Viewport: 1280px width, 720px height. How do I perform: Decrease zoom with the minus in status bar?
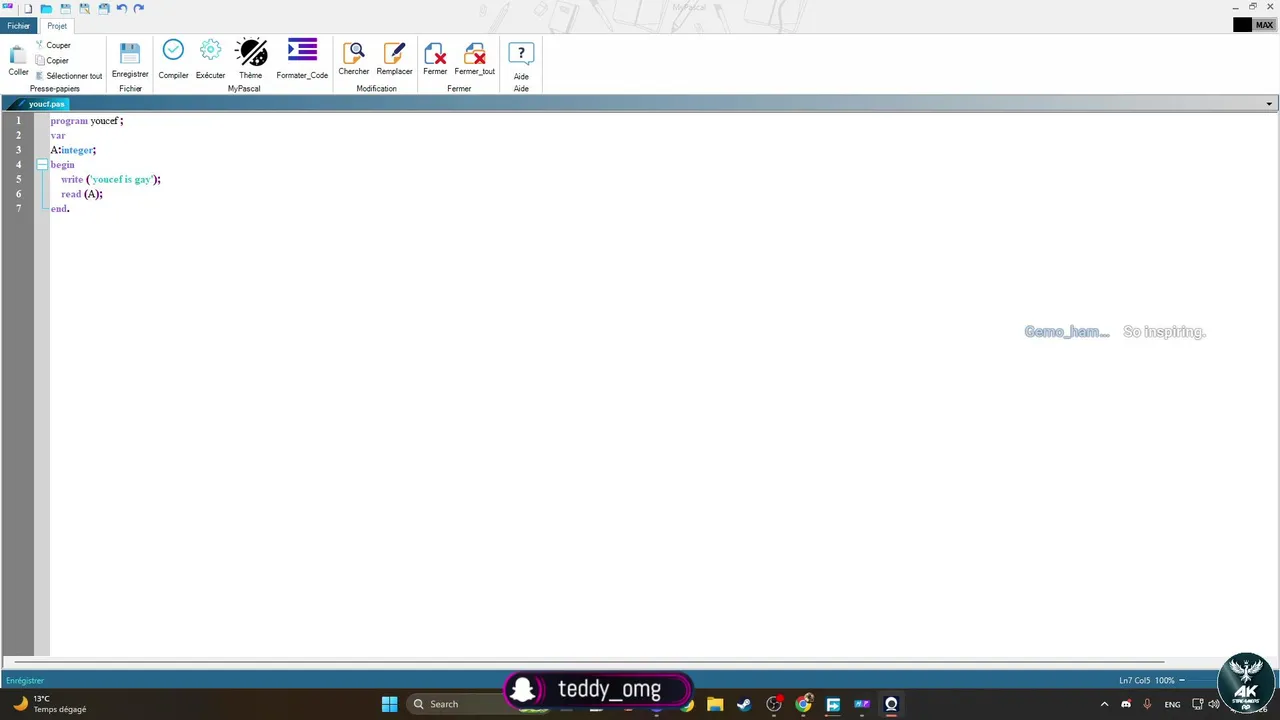tap(1181, 680)
